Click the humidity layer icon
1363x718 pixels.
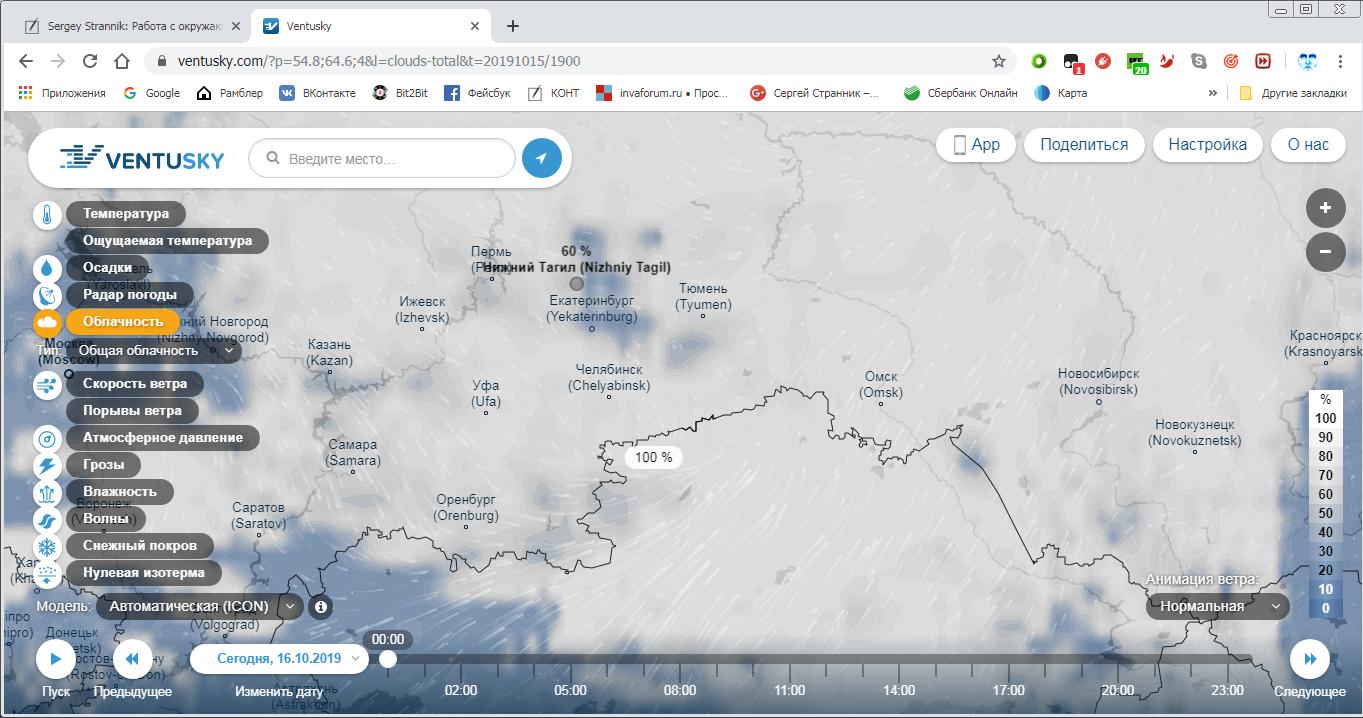point(47,493)
